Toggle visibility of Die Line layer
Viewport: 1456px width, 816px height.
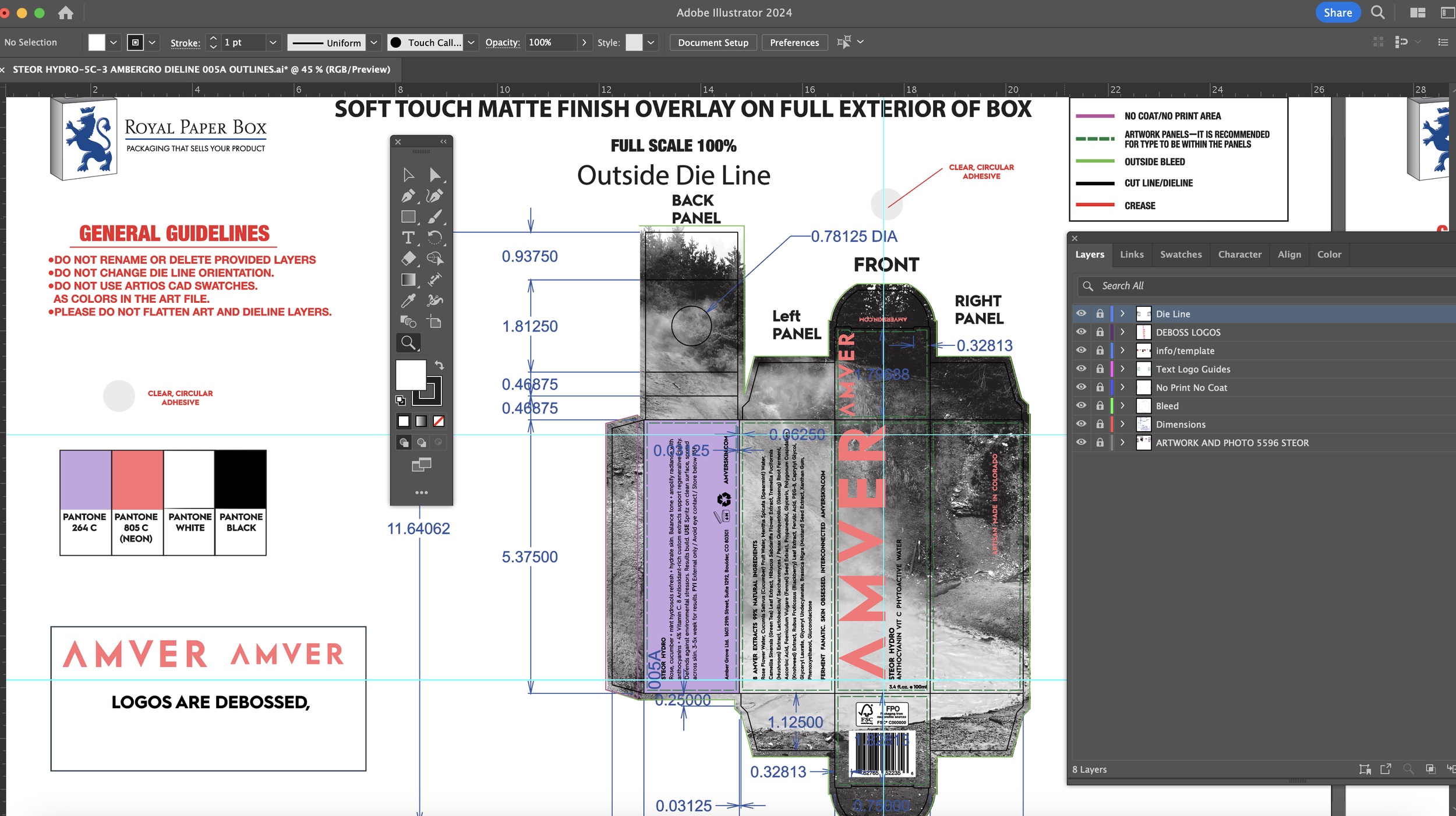pos(1081,313)
